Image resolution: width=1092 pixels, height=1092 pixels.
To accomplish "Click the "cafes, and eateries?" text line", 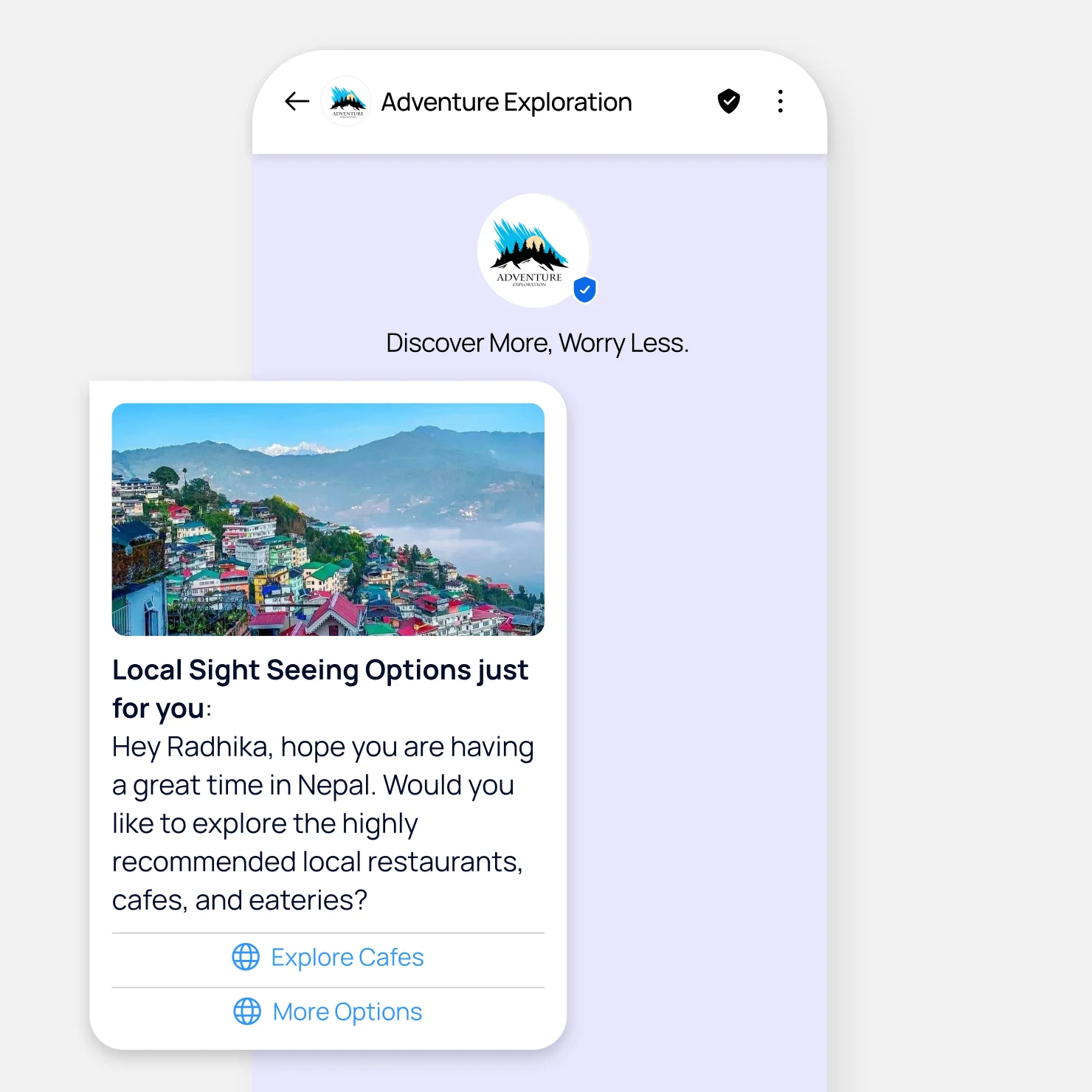I will tap(240, 900).
